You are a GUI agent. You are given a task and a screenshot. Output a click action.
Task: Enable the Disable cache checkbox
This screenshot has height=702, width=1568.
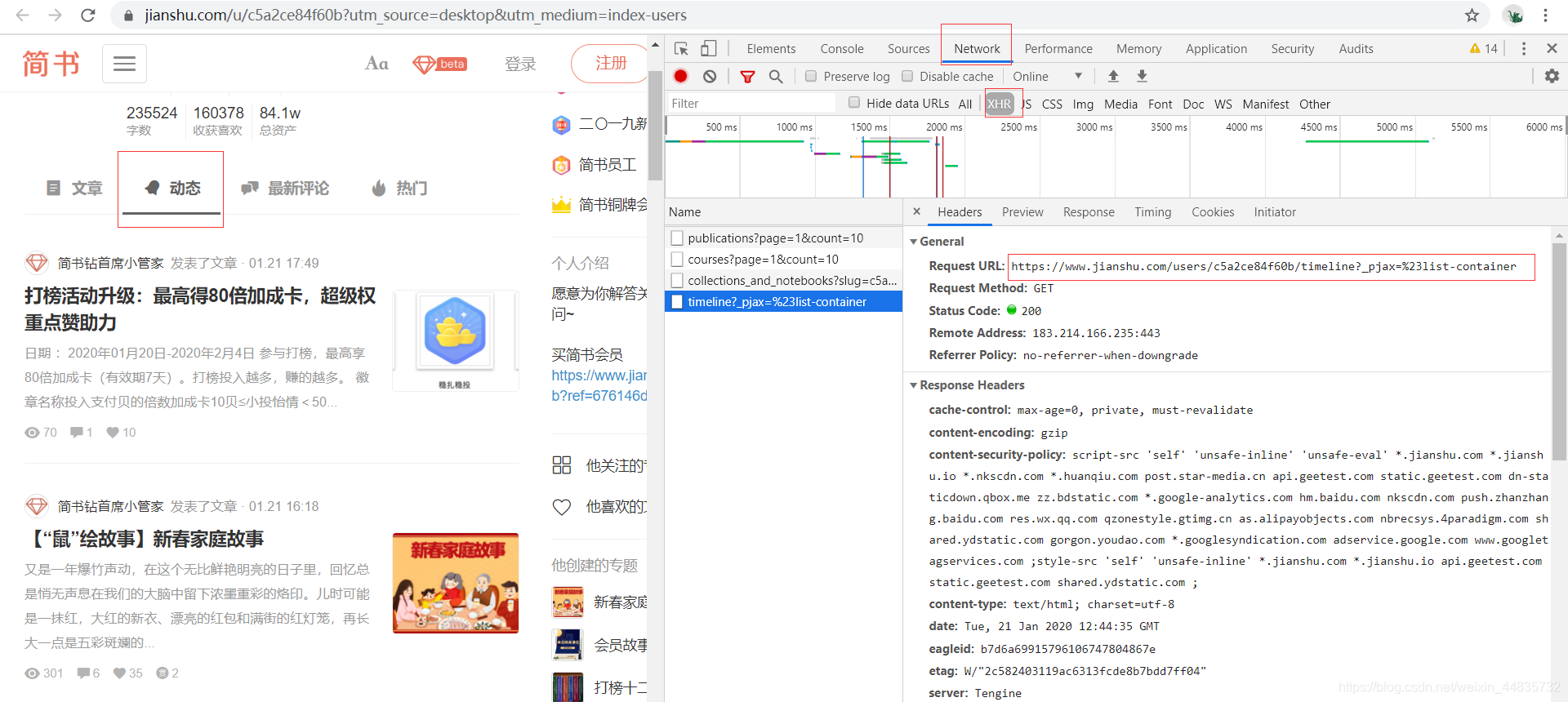907,76
